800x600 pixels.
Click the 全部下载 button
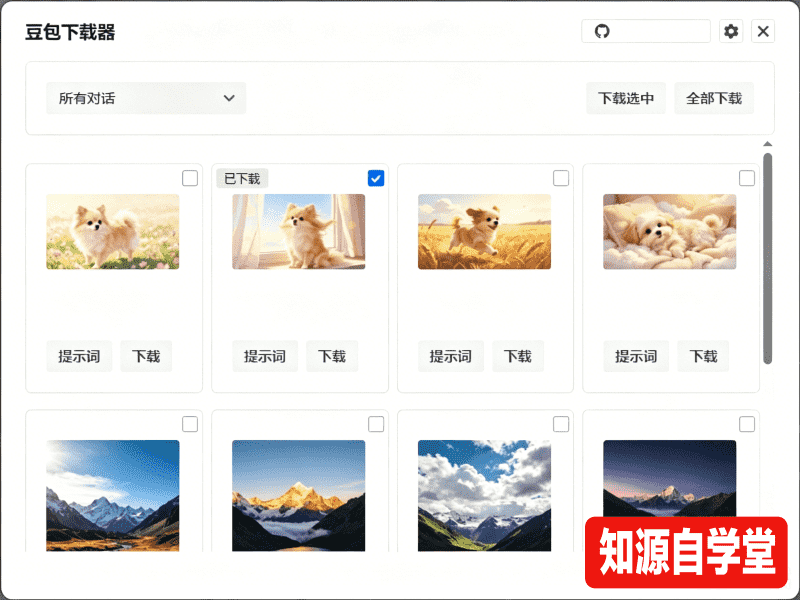[x=714, y=98]
